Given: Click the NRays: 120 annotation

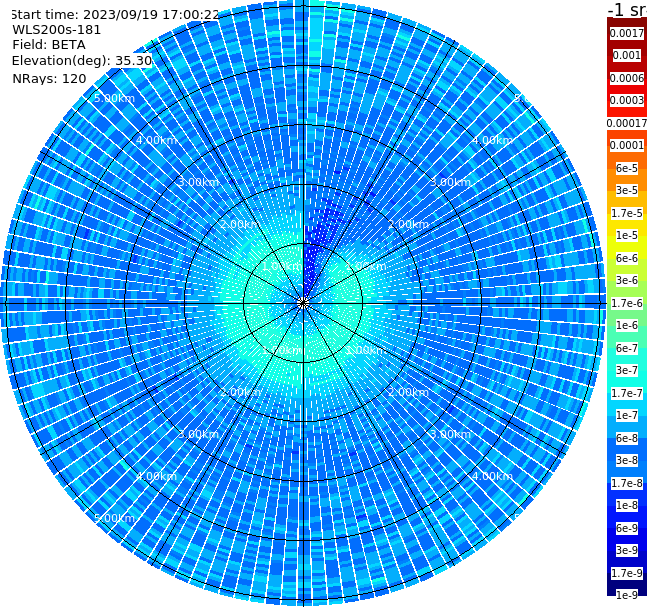Looking at the screenshot, I should click(49, 78).
